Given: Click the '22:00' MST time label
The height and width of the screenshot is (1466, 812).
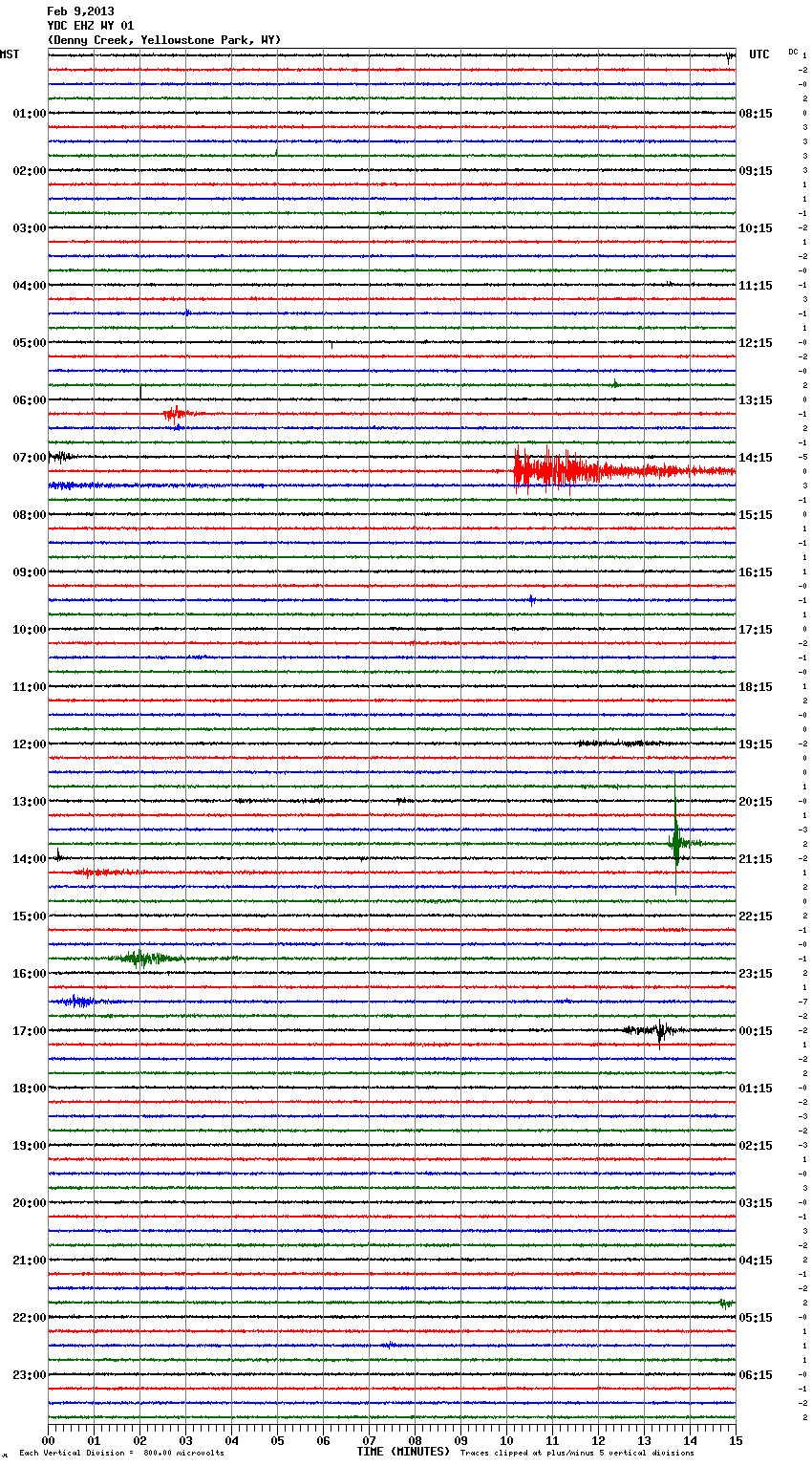Looking at the screenshot, I should (30, 1318).
